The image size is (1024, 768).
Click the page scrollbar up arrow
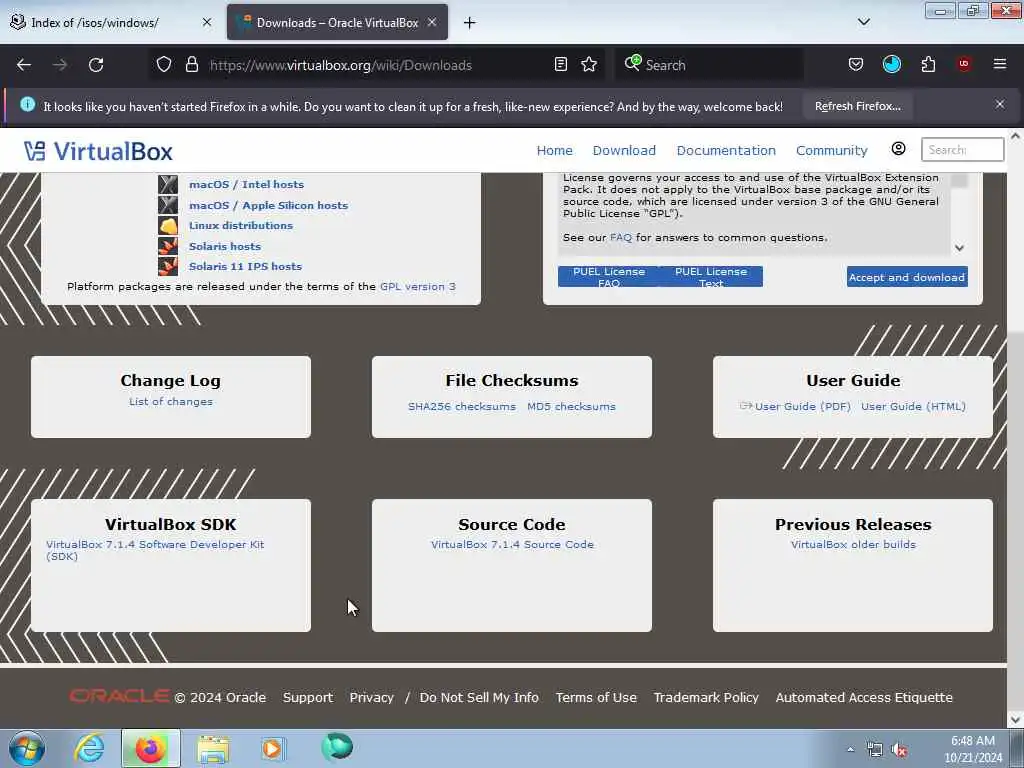tap(1015, 136)
